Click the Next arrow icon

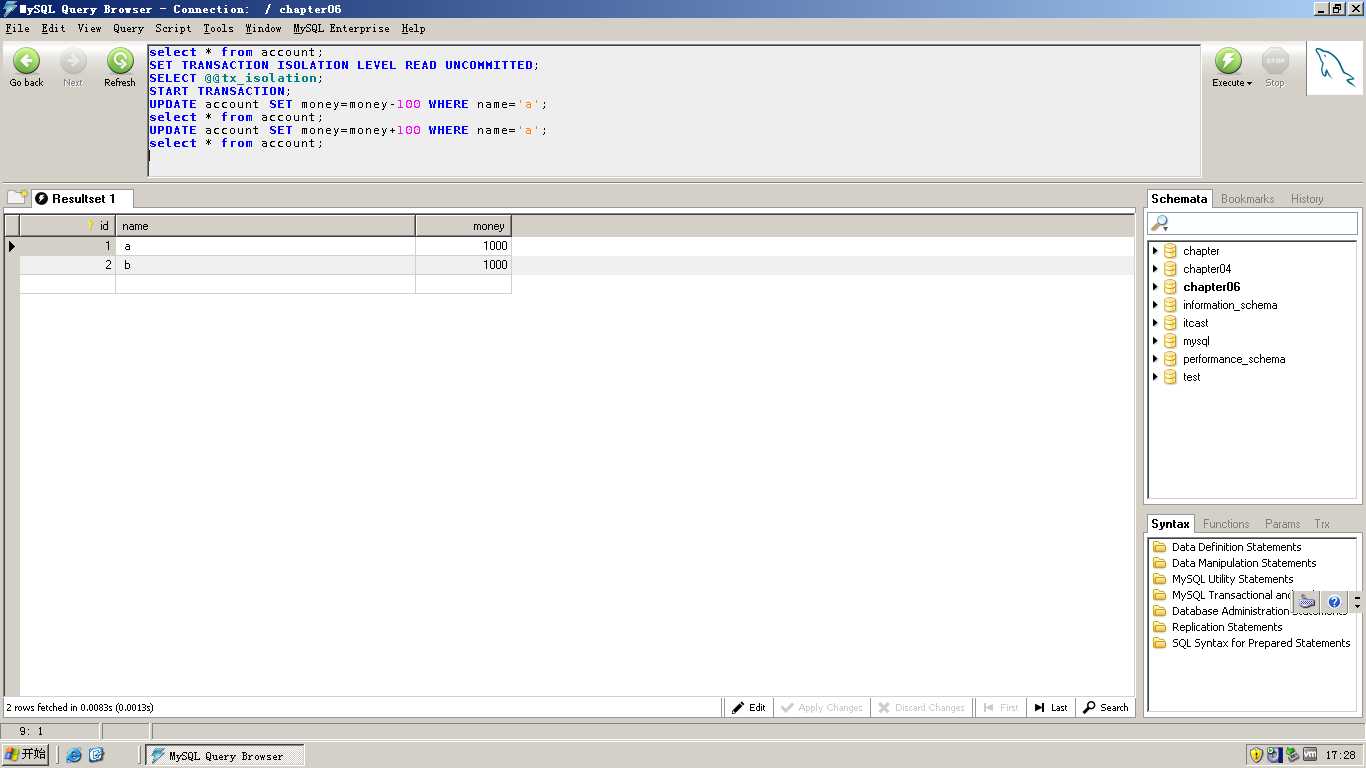point(73,61)
